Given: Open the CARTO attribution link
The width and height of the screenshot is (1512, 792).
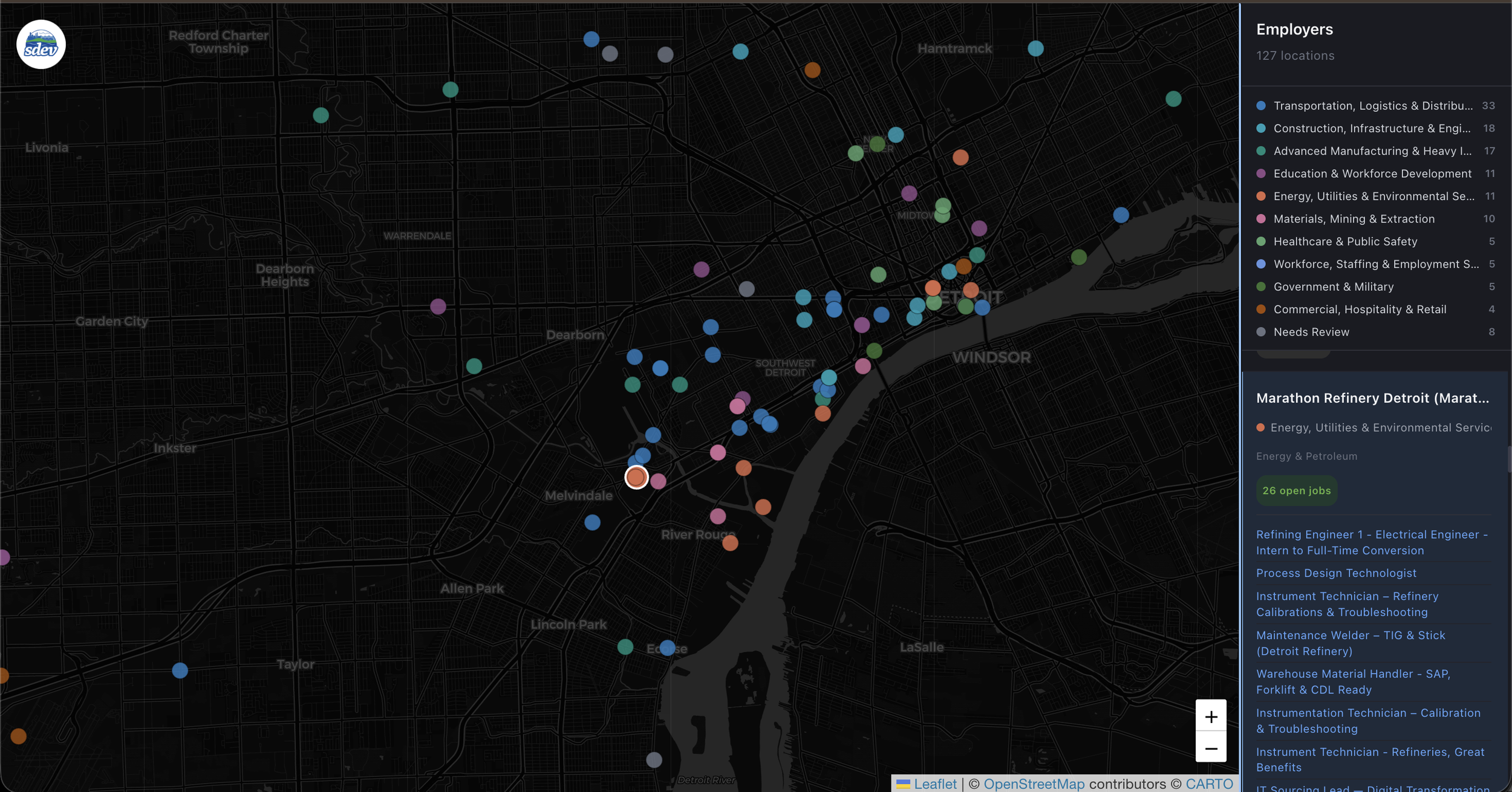Looking at the screenshot, I should coord(1209,784).
